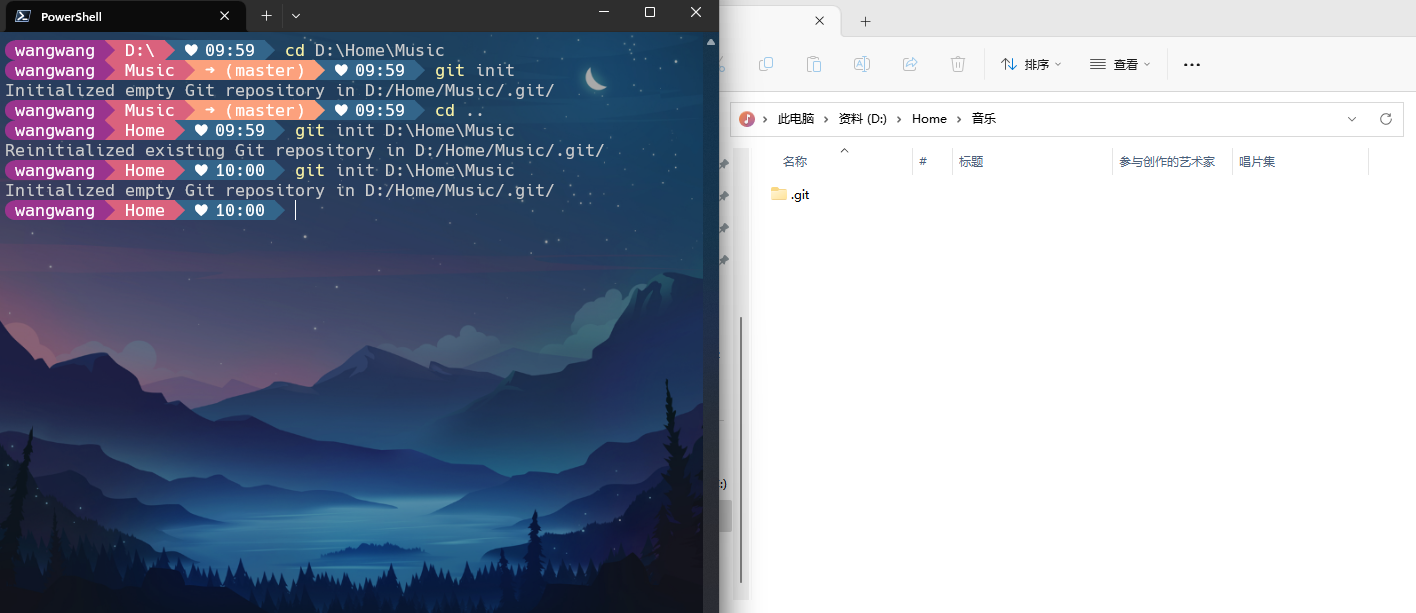Open the 排序 sort dropdown
The width and height of the screenshot is (1416, 613).
(1031, 64)
